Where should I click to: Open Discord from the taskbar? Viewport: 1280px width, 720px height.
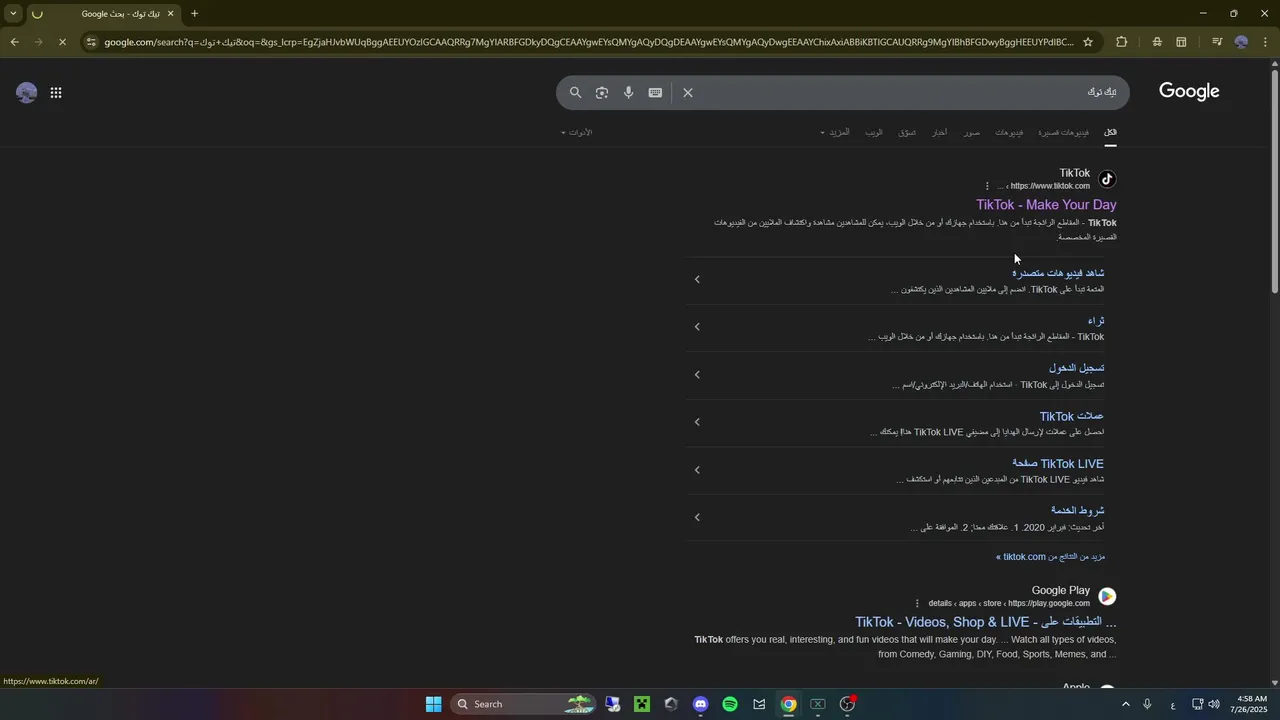(701, 704)
